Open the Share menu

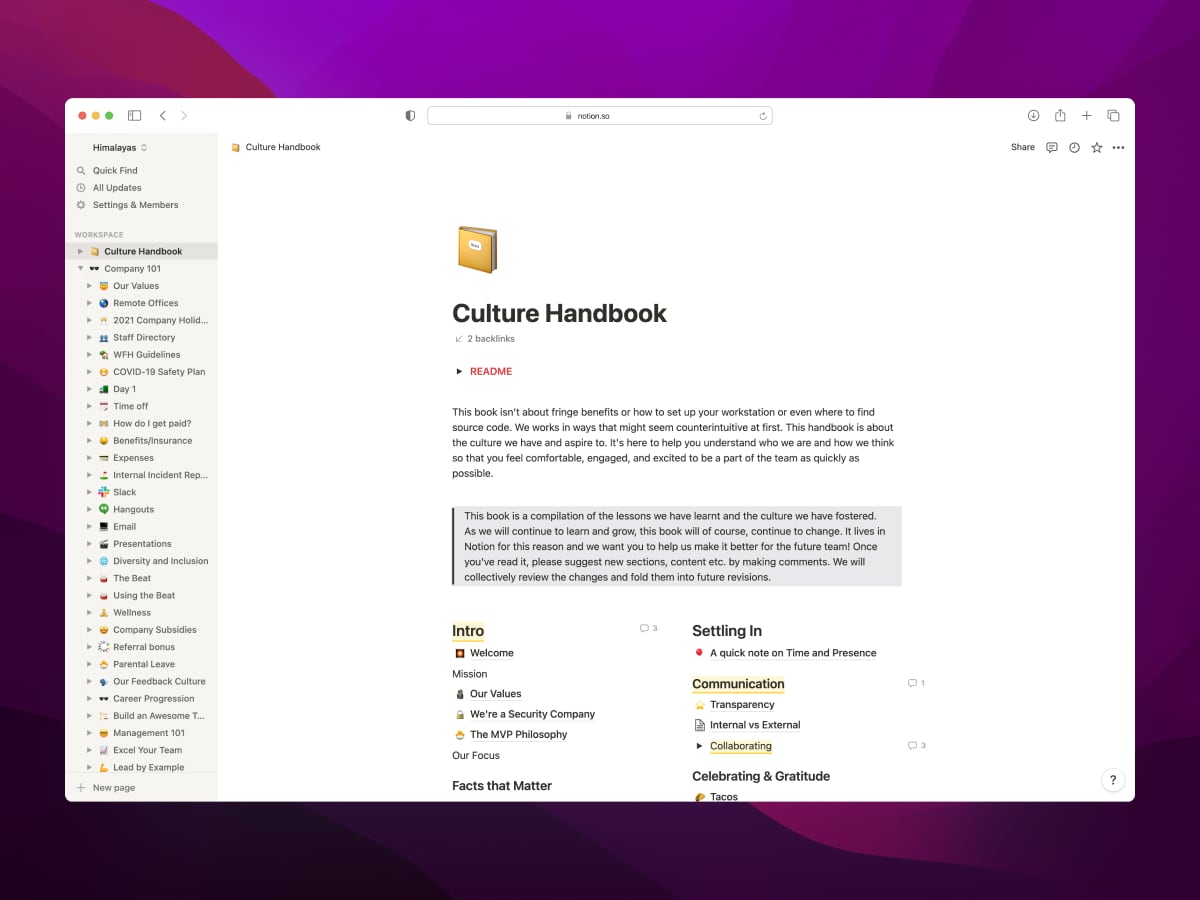pos(1023,147)
